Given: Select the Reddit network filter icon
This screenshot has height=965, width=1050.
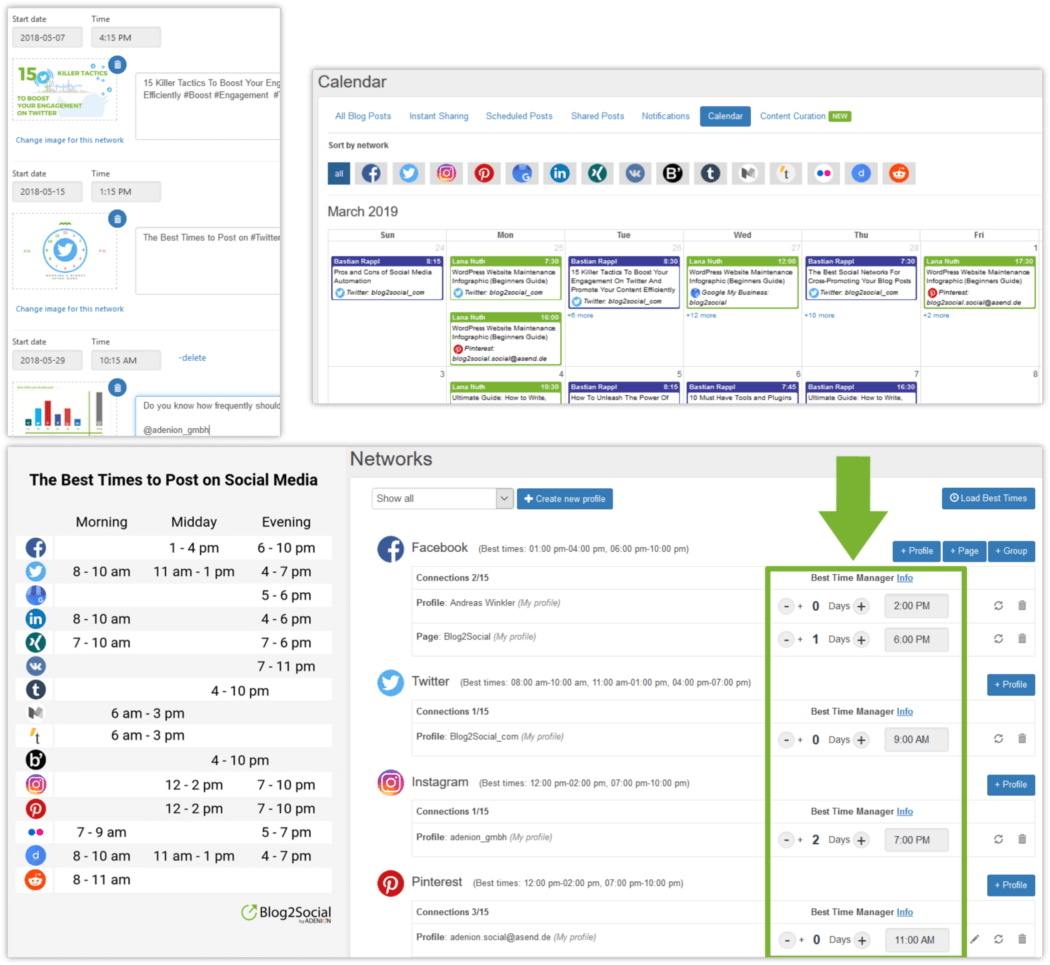Looking at the screenshot, I should 899,173.
